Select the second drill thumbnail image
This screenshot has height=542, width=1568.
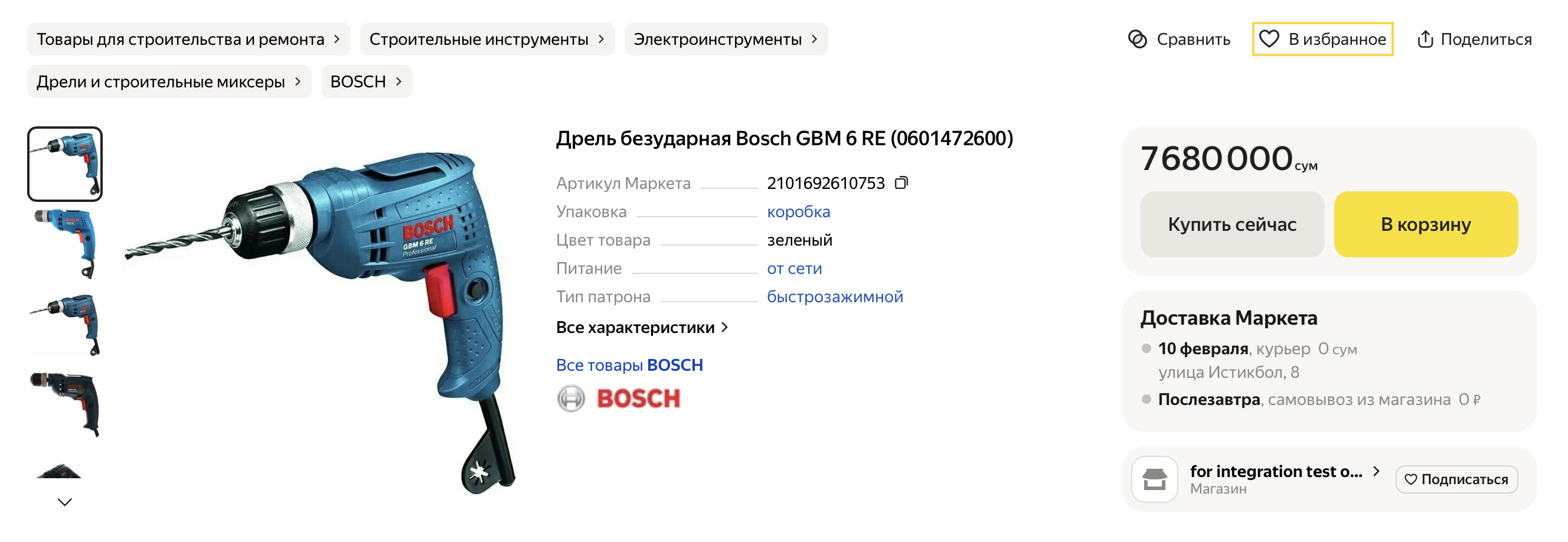(65, 243)
